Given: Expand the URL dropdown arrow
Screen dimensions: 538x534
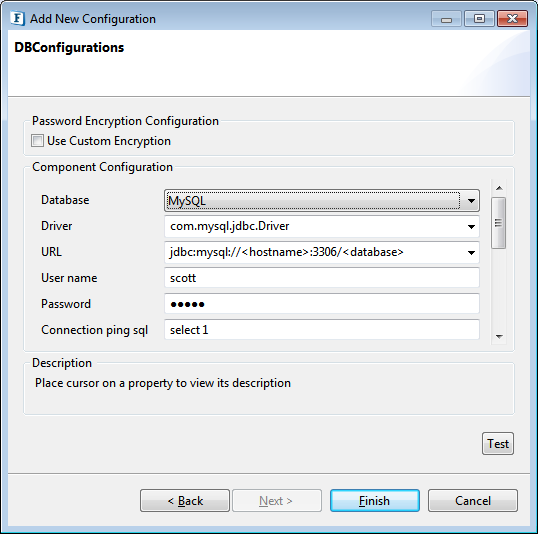Looking at the screenshot, I should (x=471, y=253).
